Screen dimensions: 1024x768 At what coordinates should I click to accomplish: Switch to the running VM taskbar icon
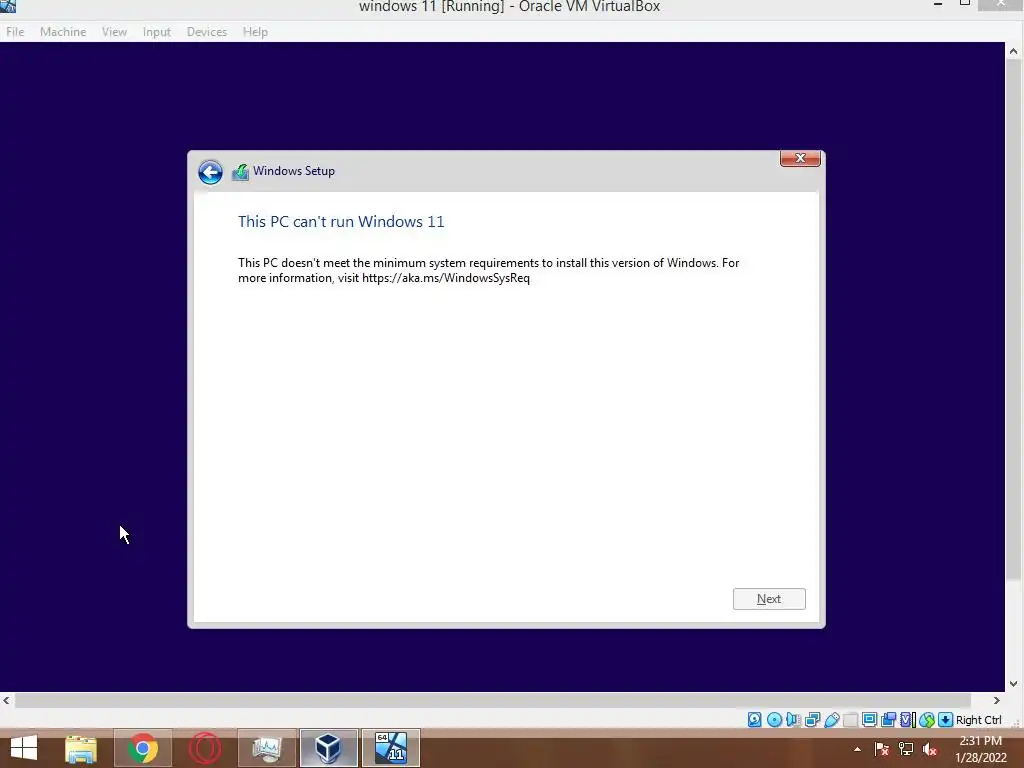click(391, 748)
